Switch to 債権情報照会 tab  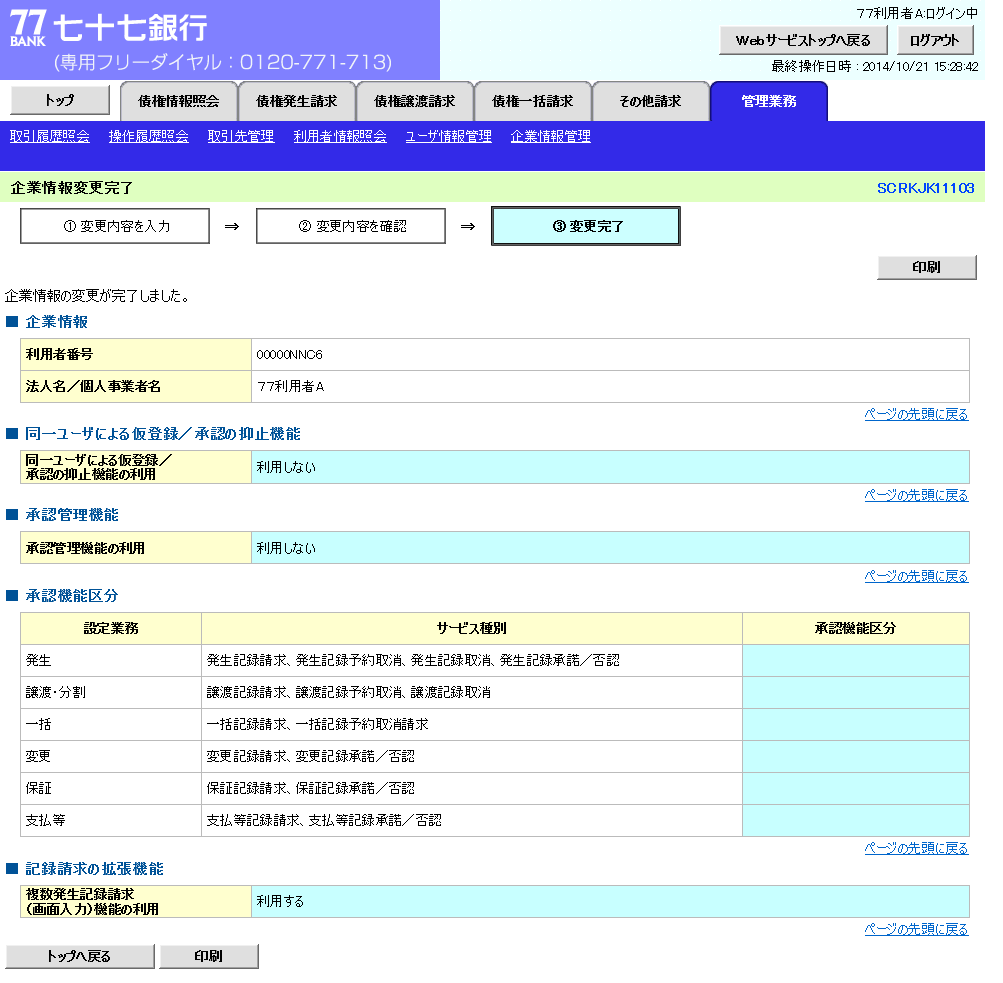tap(178, 101)
